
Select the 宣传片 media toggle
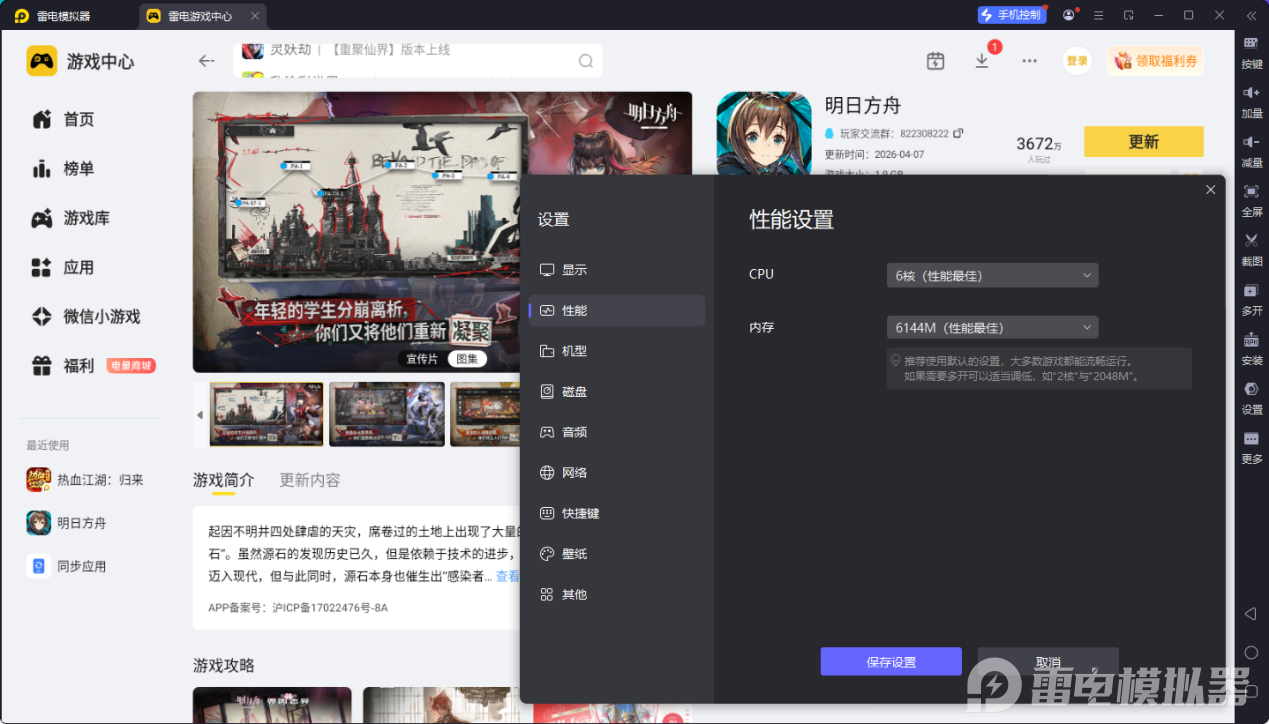(x=421, y=359)
